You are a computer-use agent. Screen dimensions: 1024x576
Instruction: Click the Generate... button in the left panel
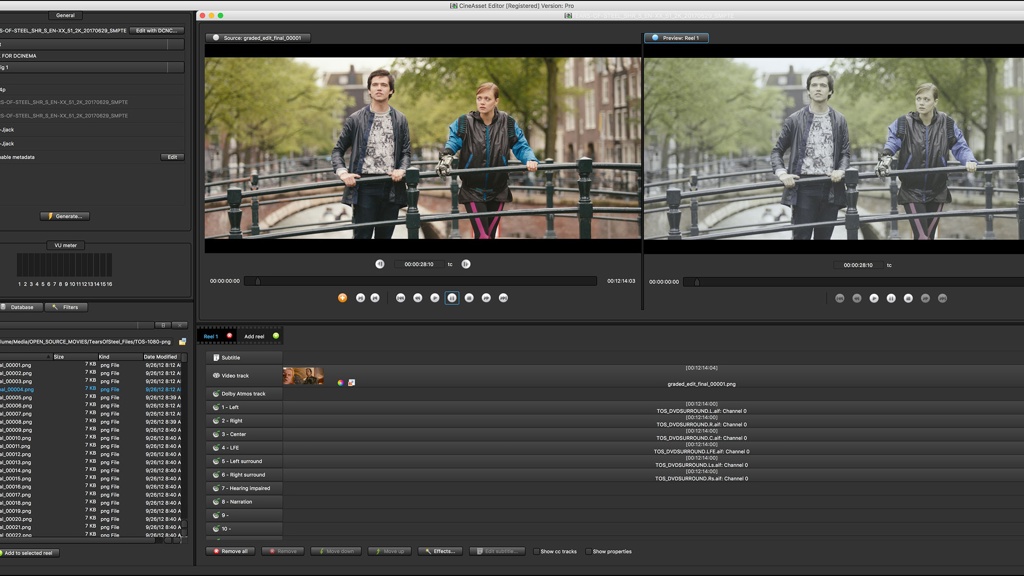[x=63, y=214]
